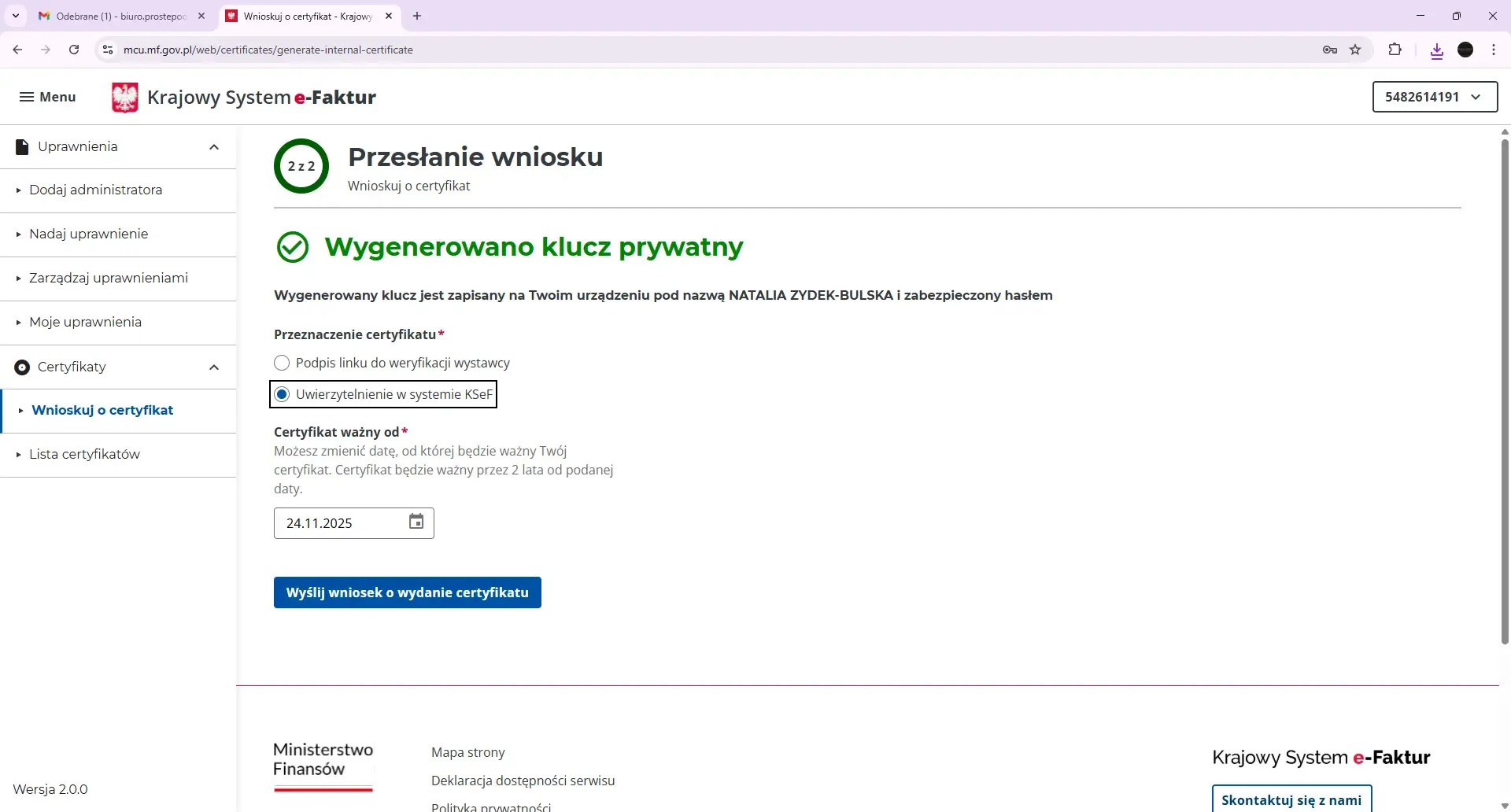Click the password manager key icon in address bar
The width and height of the screenshot is (1511, 812).
(1330, 50)
